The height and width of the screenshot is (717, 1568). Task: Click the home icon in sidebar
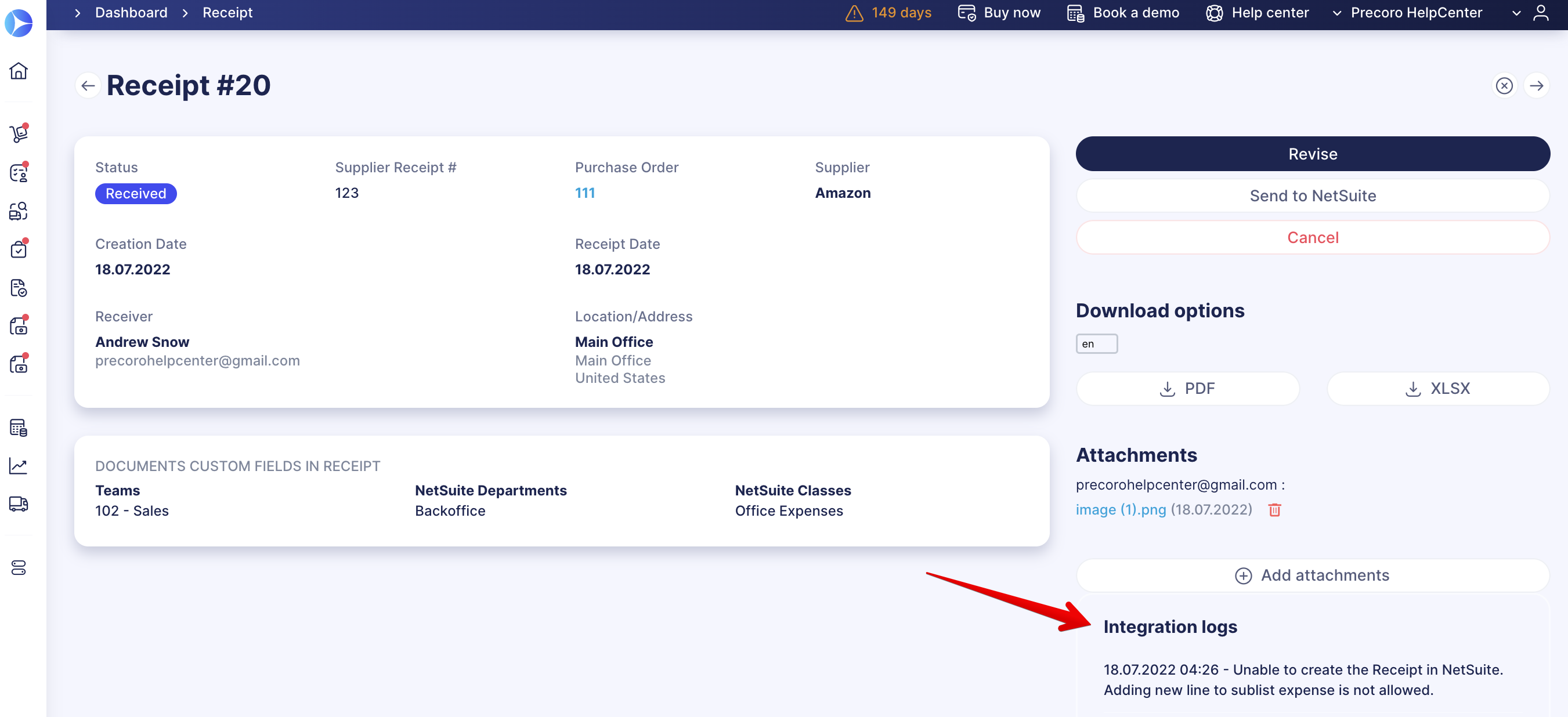pos(19,71)
